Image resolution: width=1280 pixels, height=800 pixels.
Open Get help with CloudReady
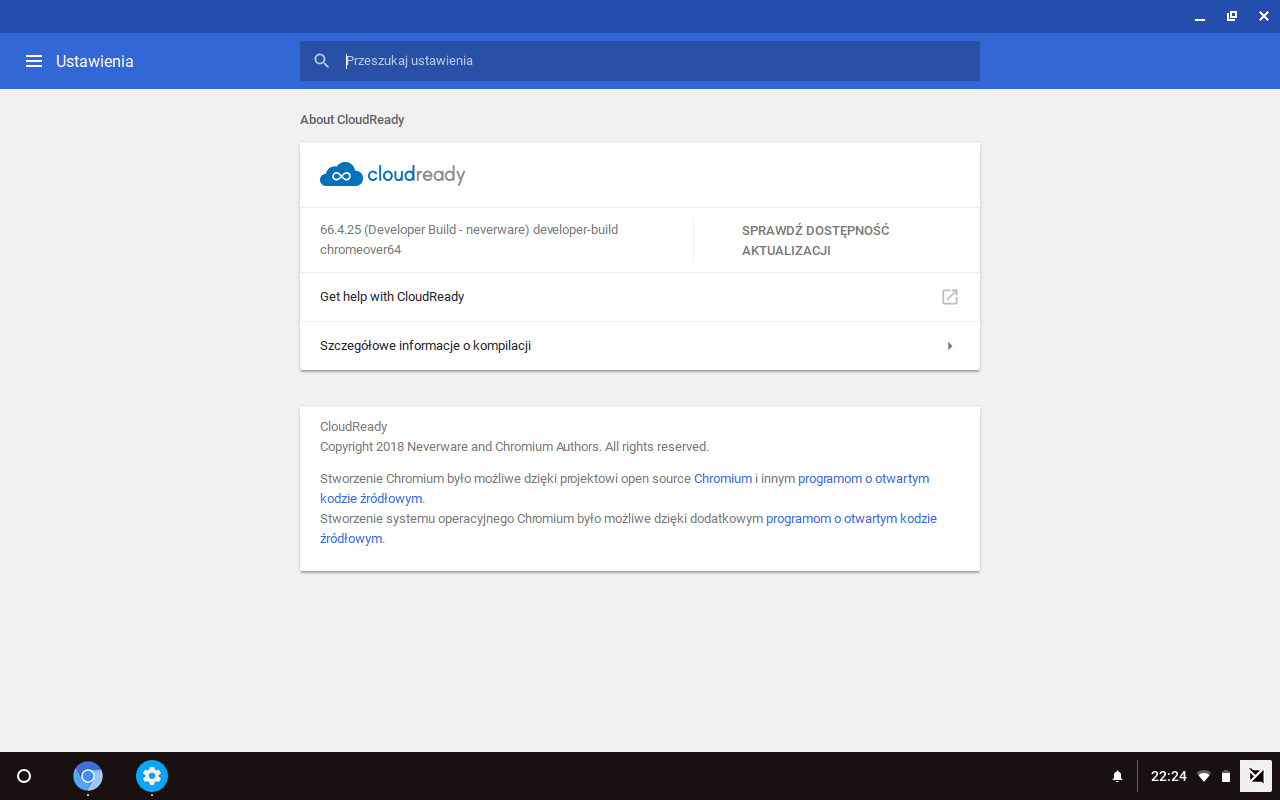pyautogui.click(x=640, y=297)
